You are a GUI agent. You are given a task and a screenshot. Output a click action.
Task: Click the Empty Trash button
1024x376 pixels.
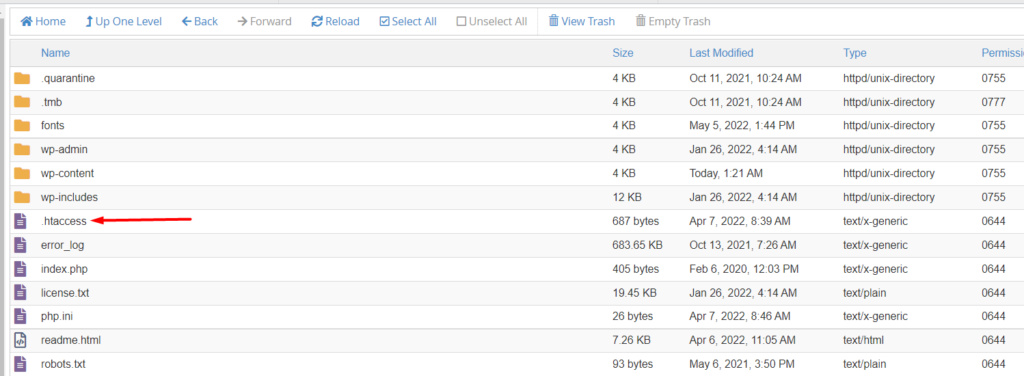click(x=673, y=22)
